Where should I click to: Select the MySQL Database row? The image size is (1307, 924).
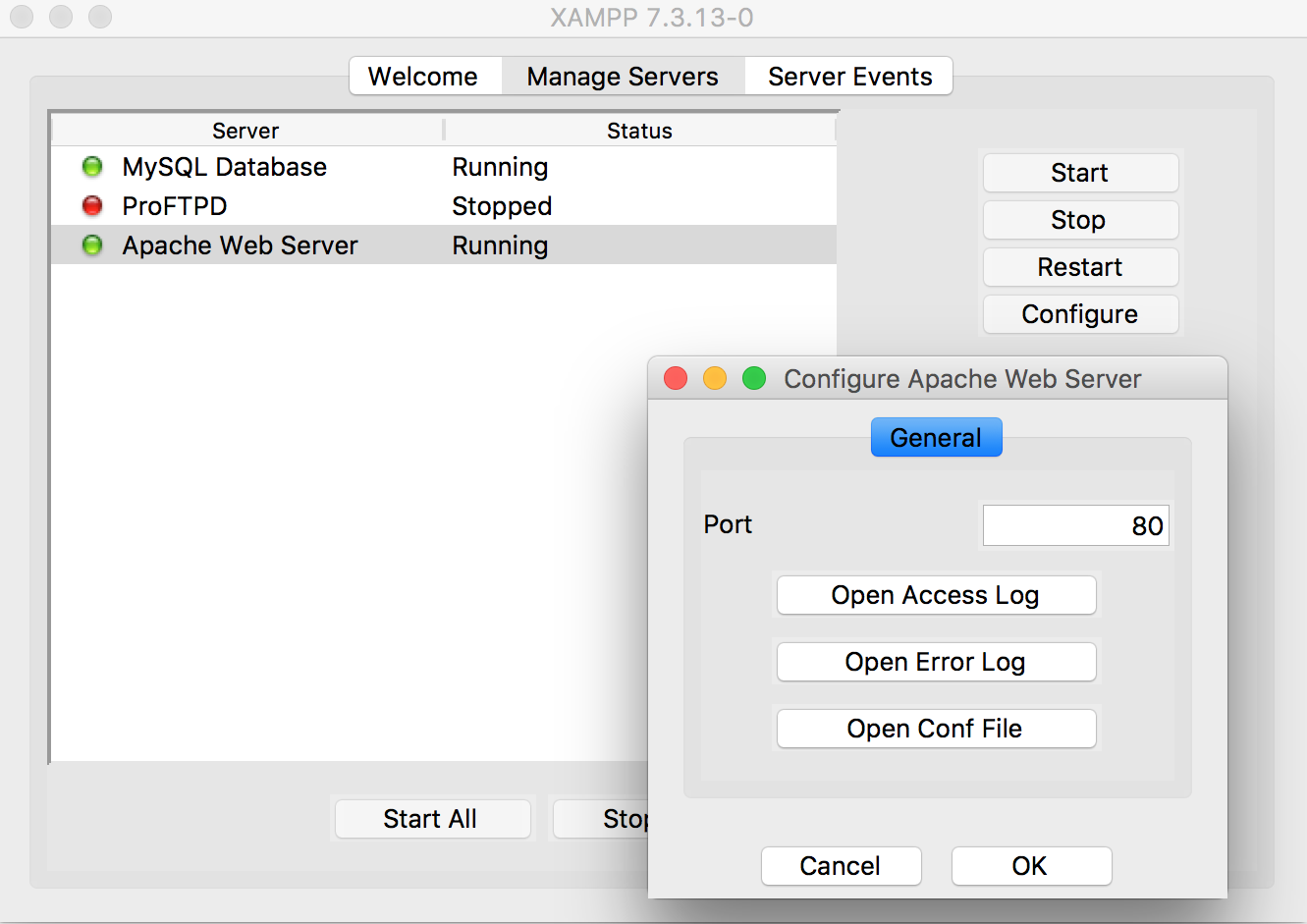(444, 167)
